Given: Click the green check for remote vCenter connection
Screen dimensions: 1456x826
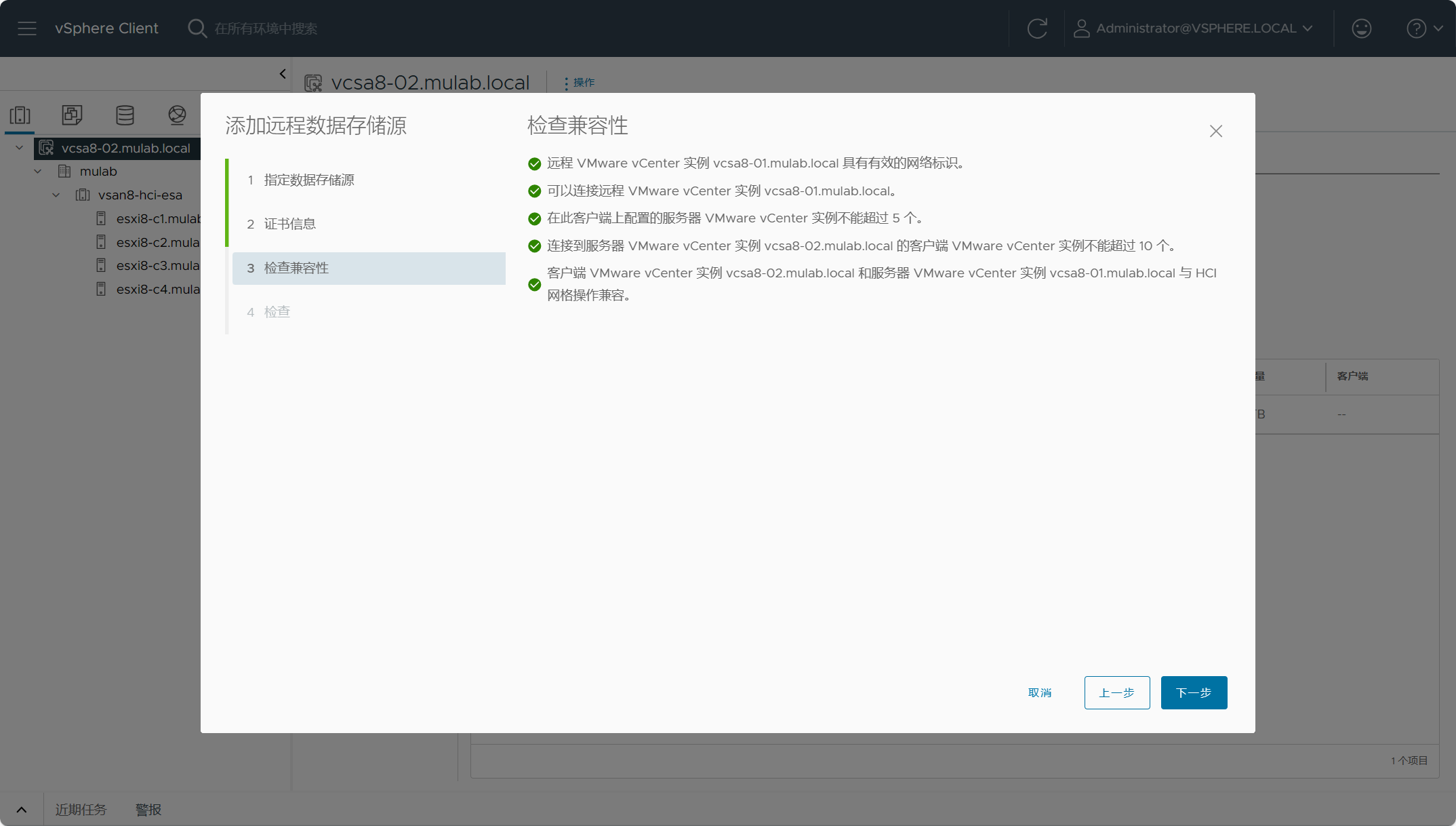Looking at the screenshot, I should 534,191.
